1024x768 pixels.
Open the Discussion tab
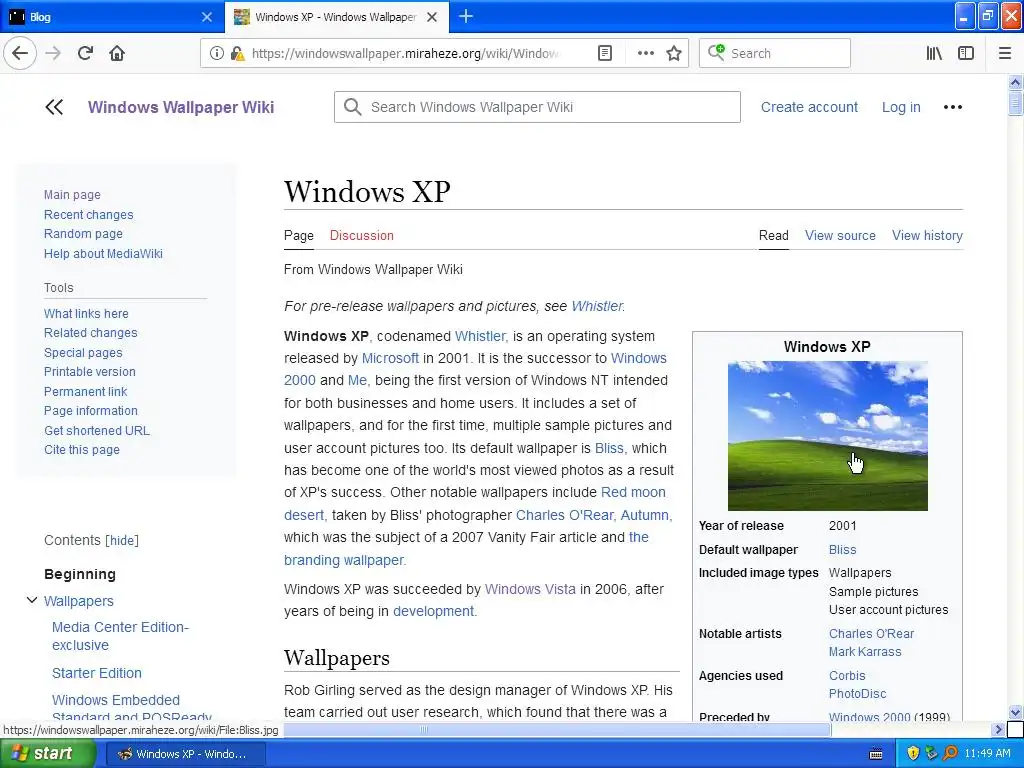point(362,235)
